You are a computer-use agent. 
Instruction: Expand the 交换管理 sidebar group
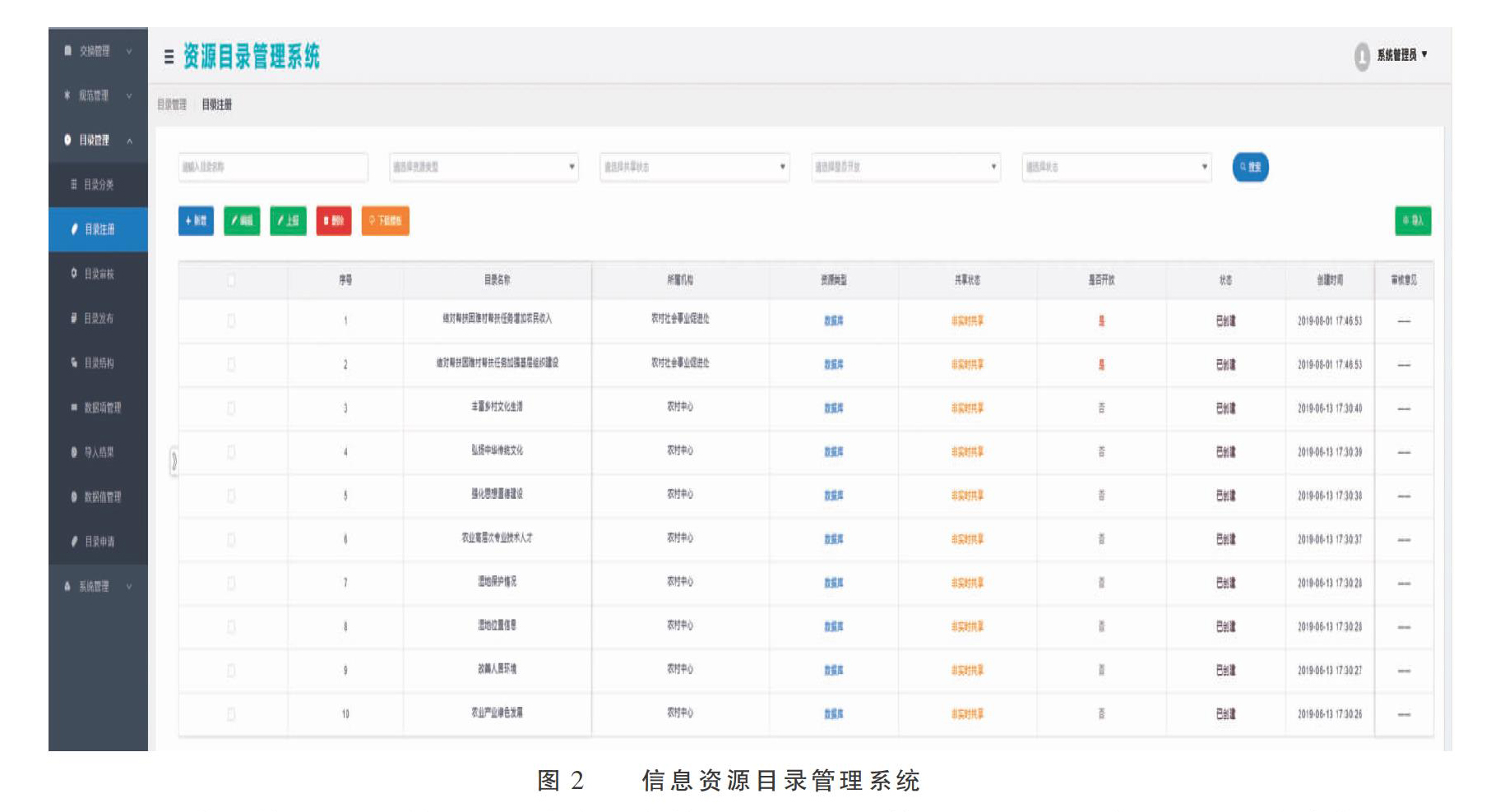(99, 51)
